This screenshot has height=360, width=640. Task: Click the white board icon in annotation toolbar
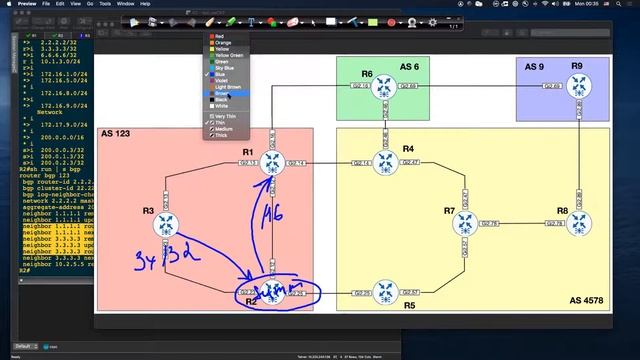[x=331, y=22]
